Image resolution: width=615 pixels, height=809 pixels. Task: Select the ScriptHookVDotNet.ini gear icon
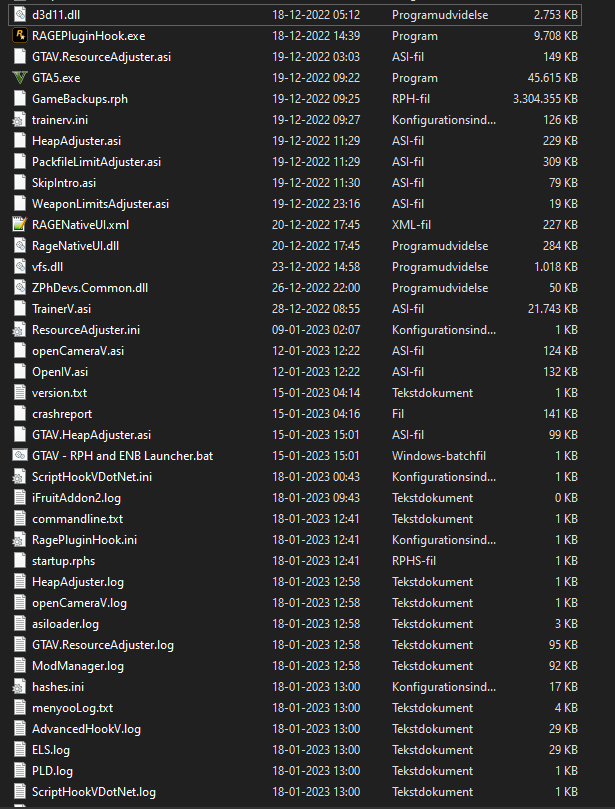pyautogui.click(x=19, y=477)
